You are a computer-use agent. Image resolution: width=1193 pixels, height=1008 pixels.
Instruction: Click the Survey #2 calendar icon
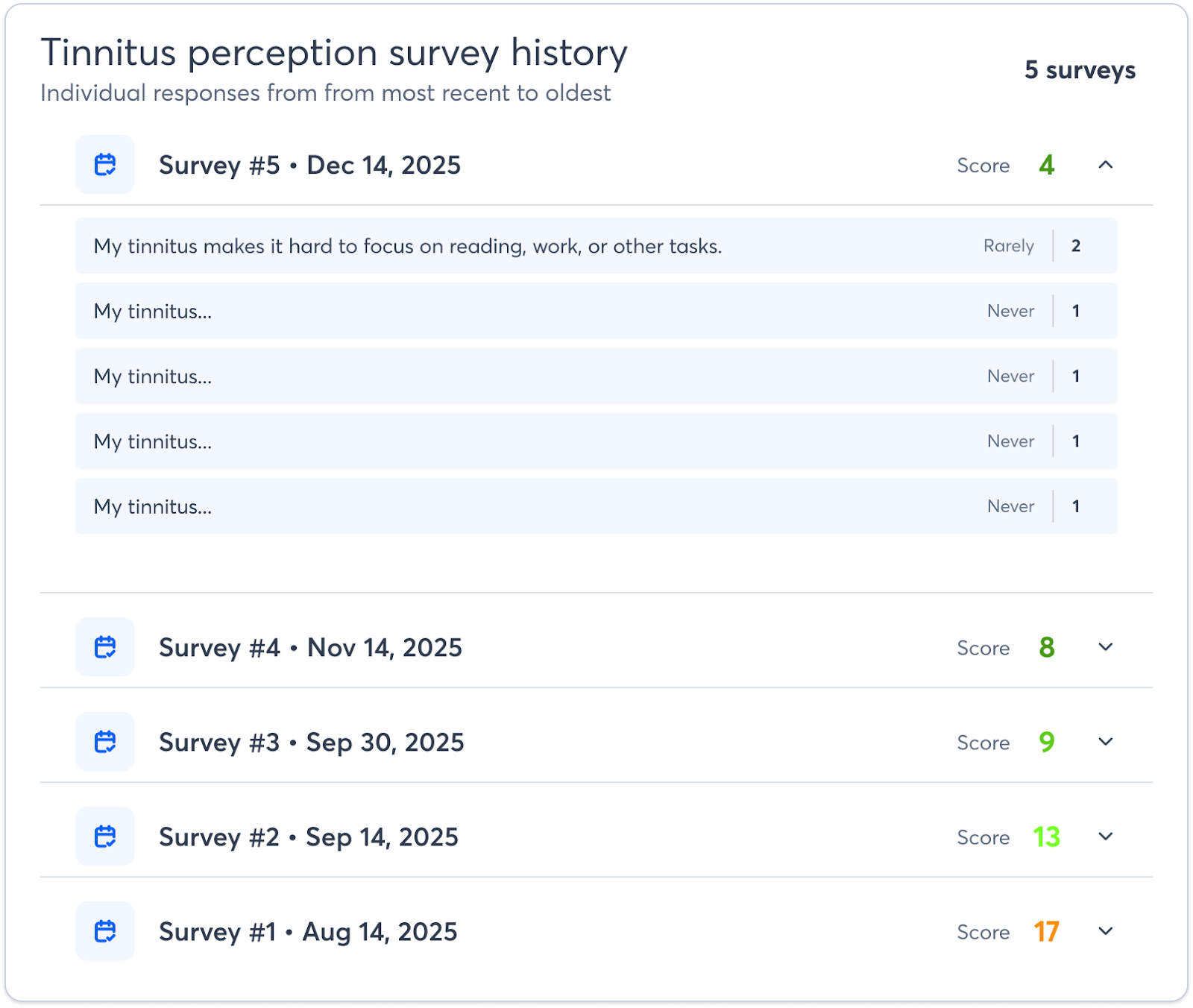pos(105,837)
